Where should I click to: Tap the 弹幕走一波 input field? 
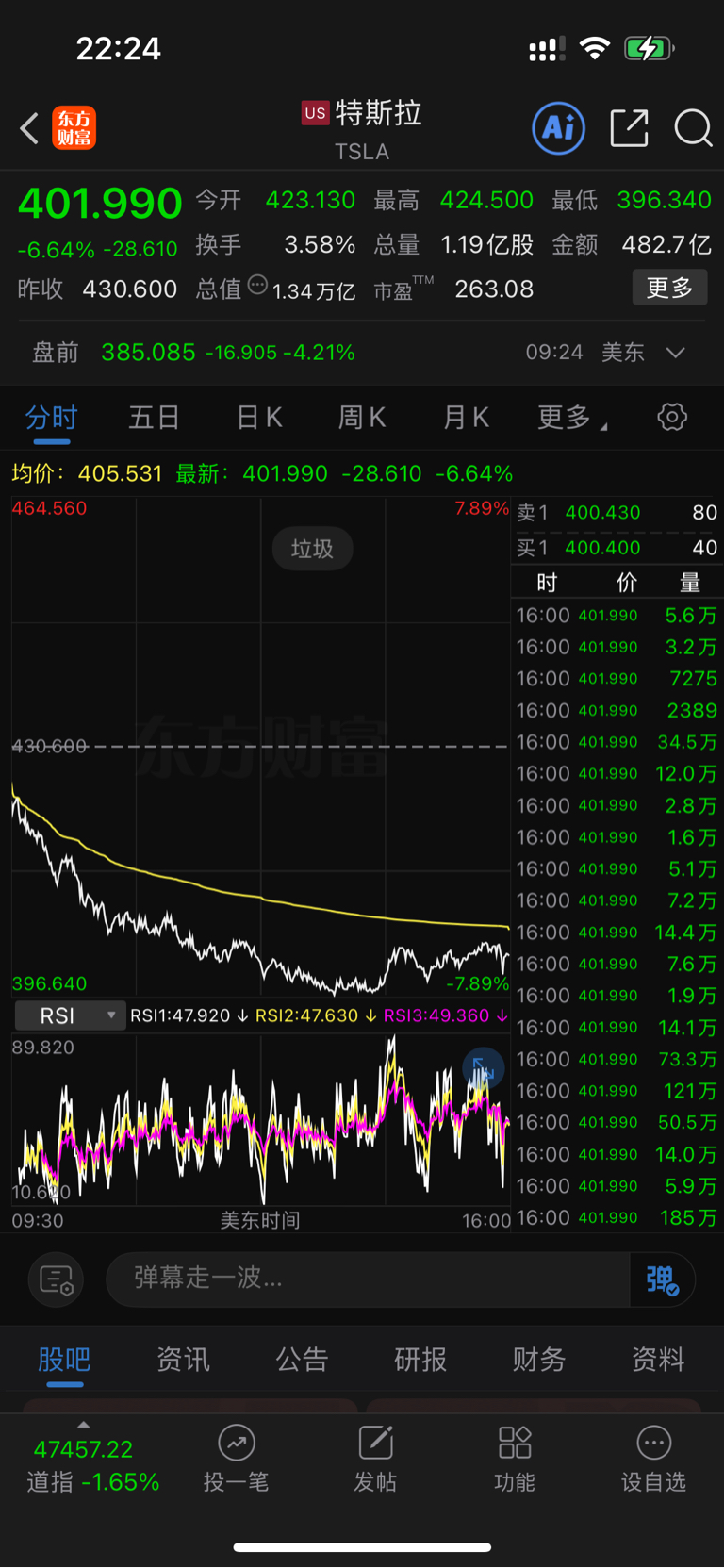point(368,1279)
